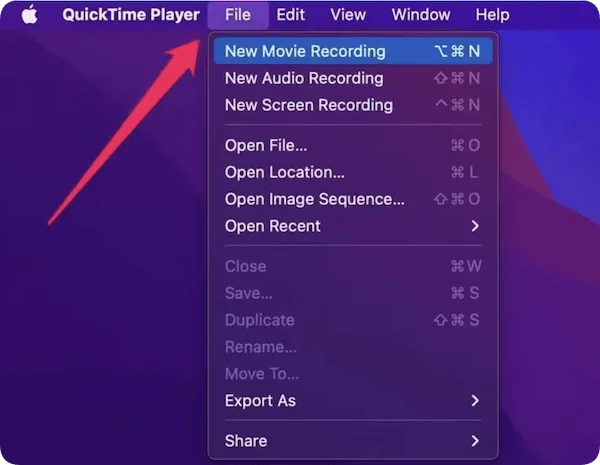
Task: Select Open Image Sequence… item
Action: [x=353, y=199]
